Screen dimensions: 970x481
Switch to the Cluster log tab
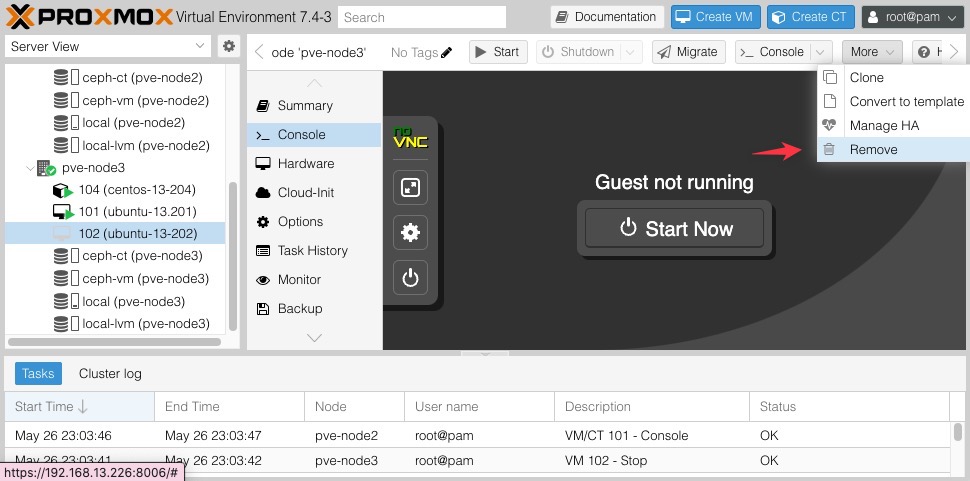110,373
